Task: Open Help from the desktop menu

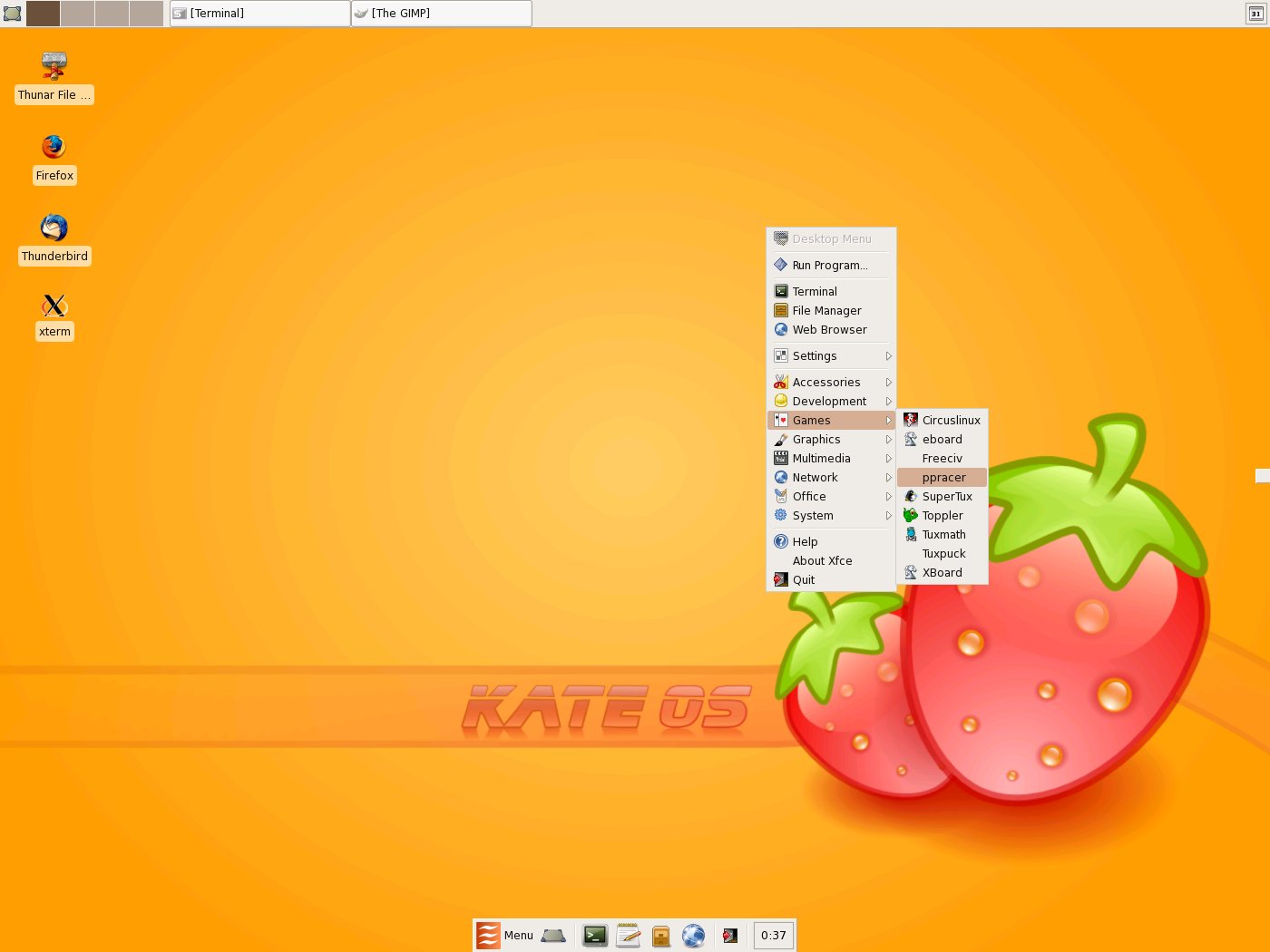Action: pos(831,541)
